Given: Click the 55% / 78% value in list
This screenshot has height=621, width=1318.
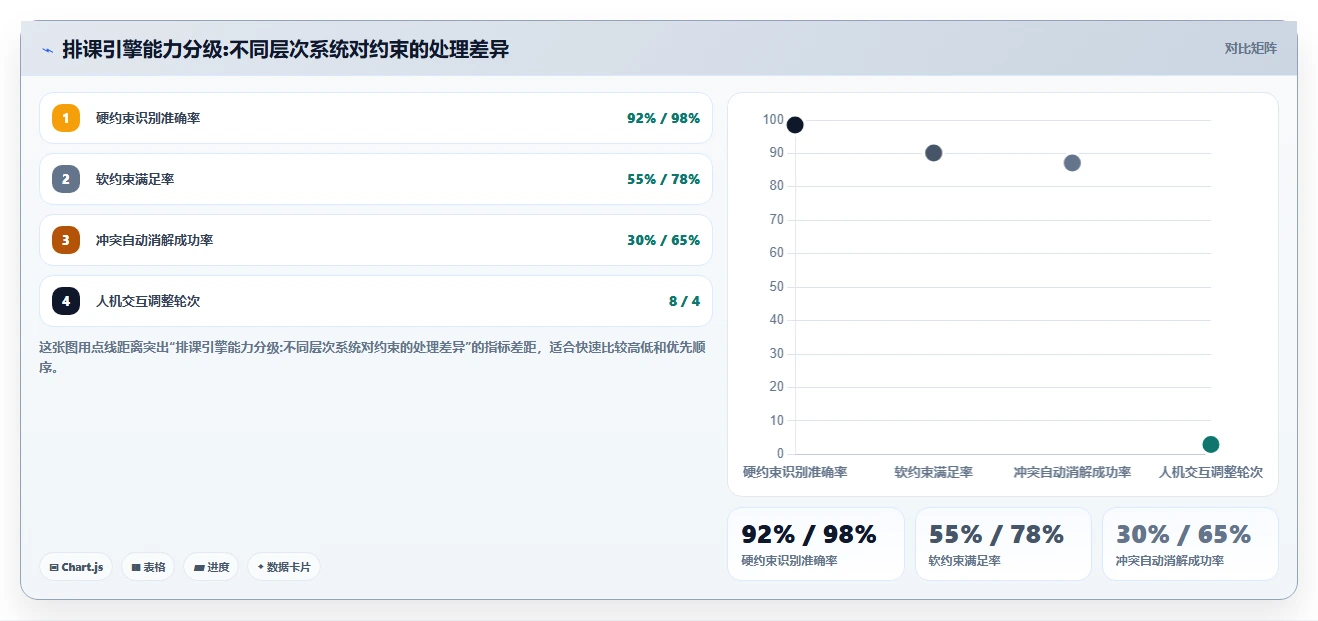Looking at the screenshot, I should pyautogui.click(x=664, y=179).
